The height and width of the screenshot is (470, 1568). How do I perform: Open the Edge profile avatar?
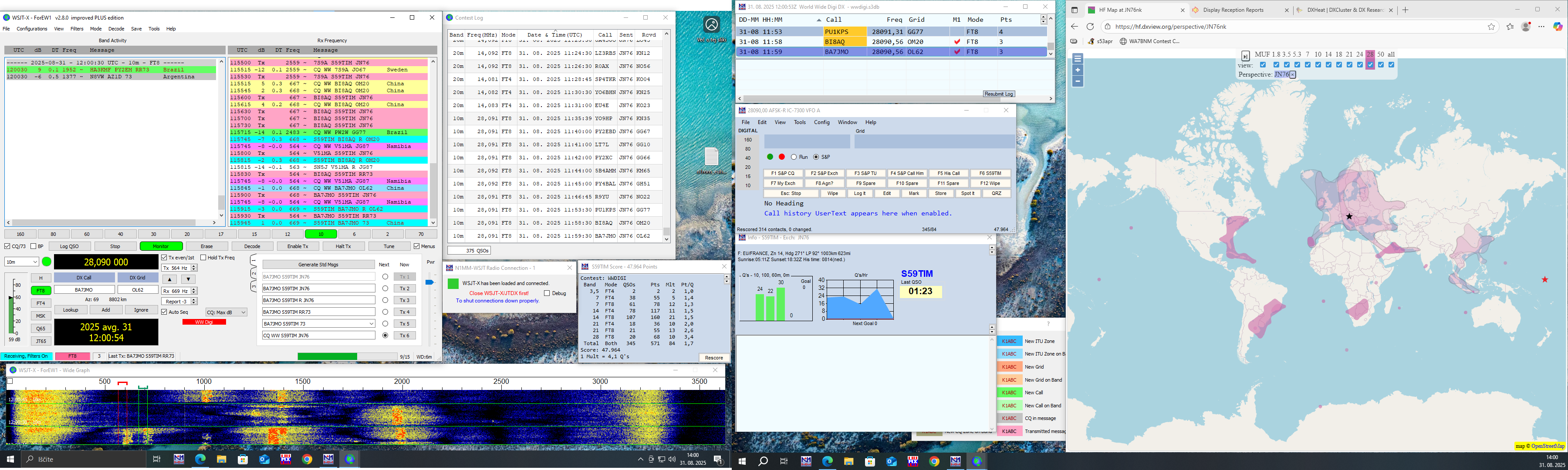1526,27
